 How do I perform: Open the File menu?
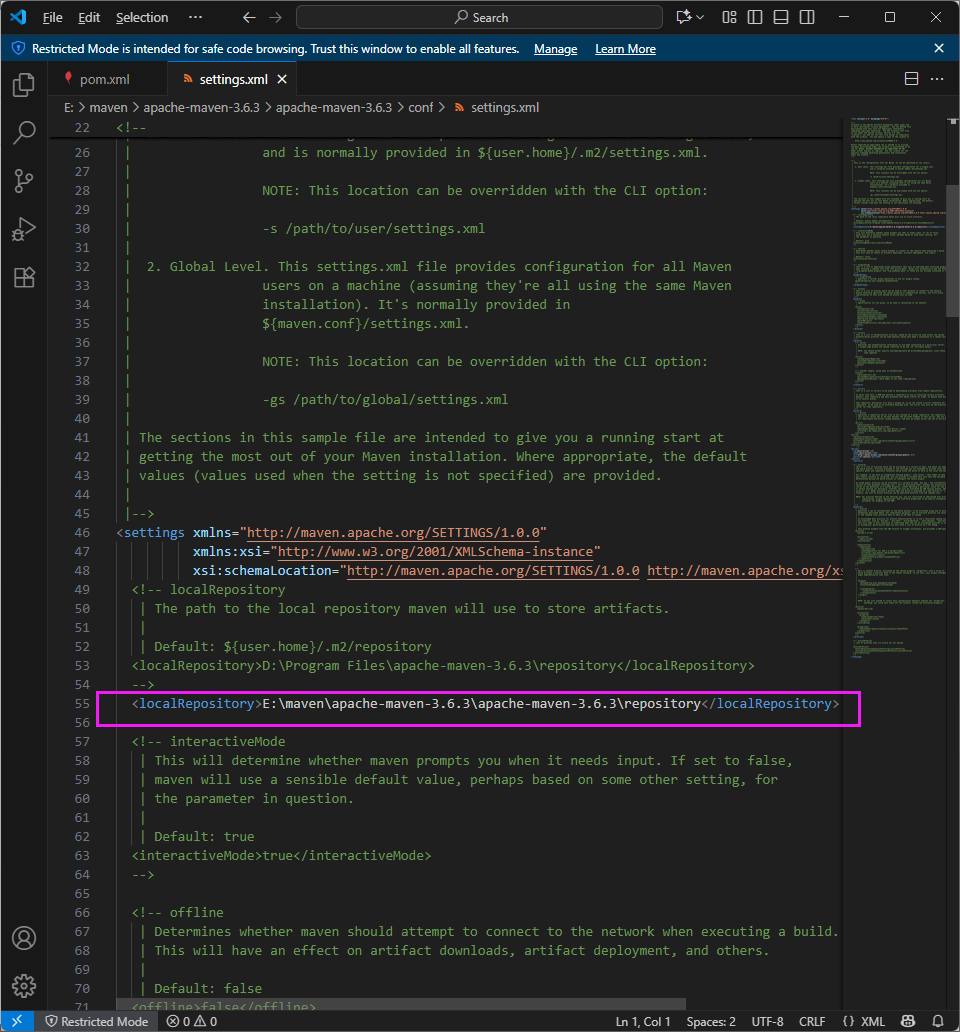click(53, 18)
